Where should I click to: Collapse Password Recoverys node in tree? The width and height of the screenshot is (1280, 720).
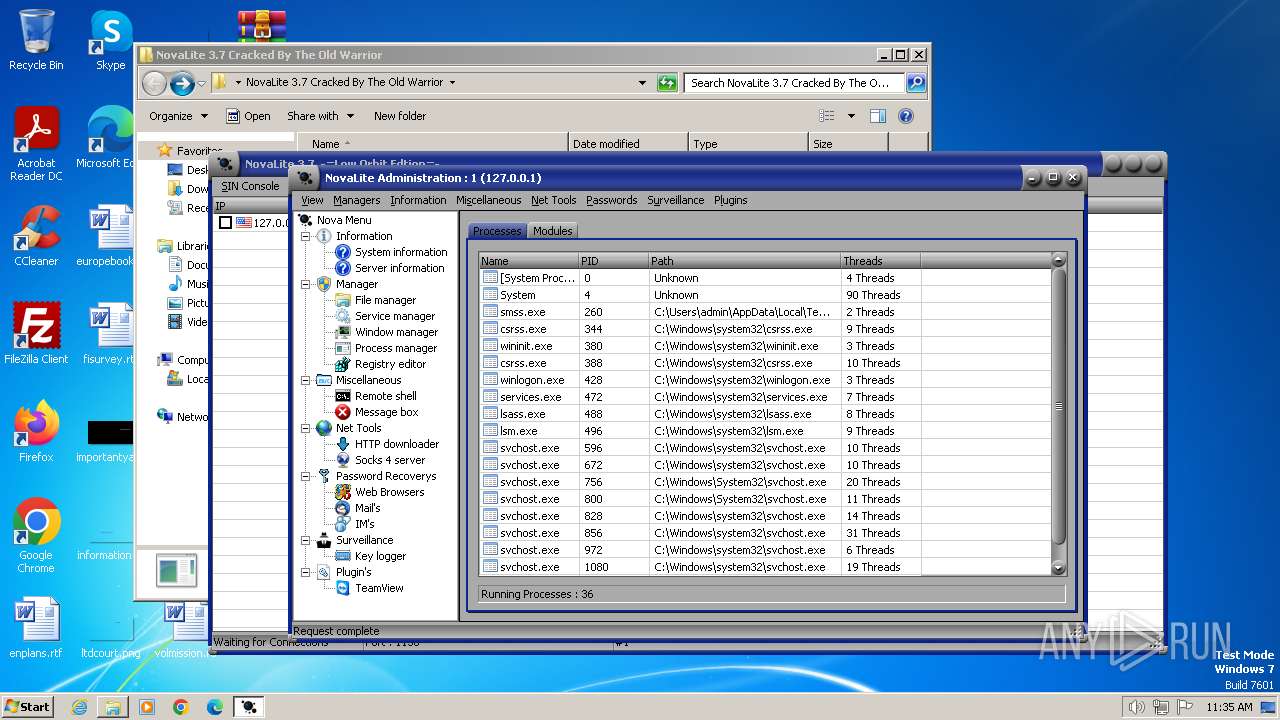(x=306, y=476)
